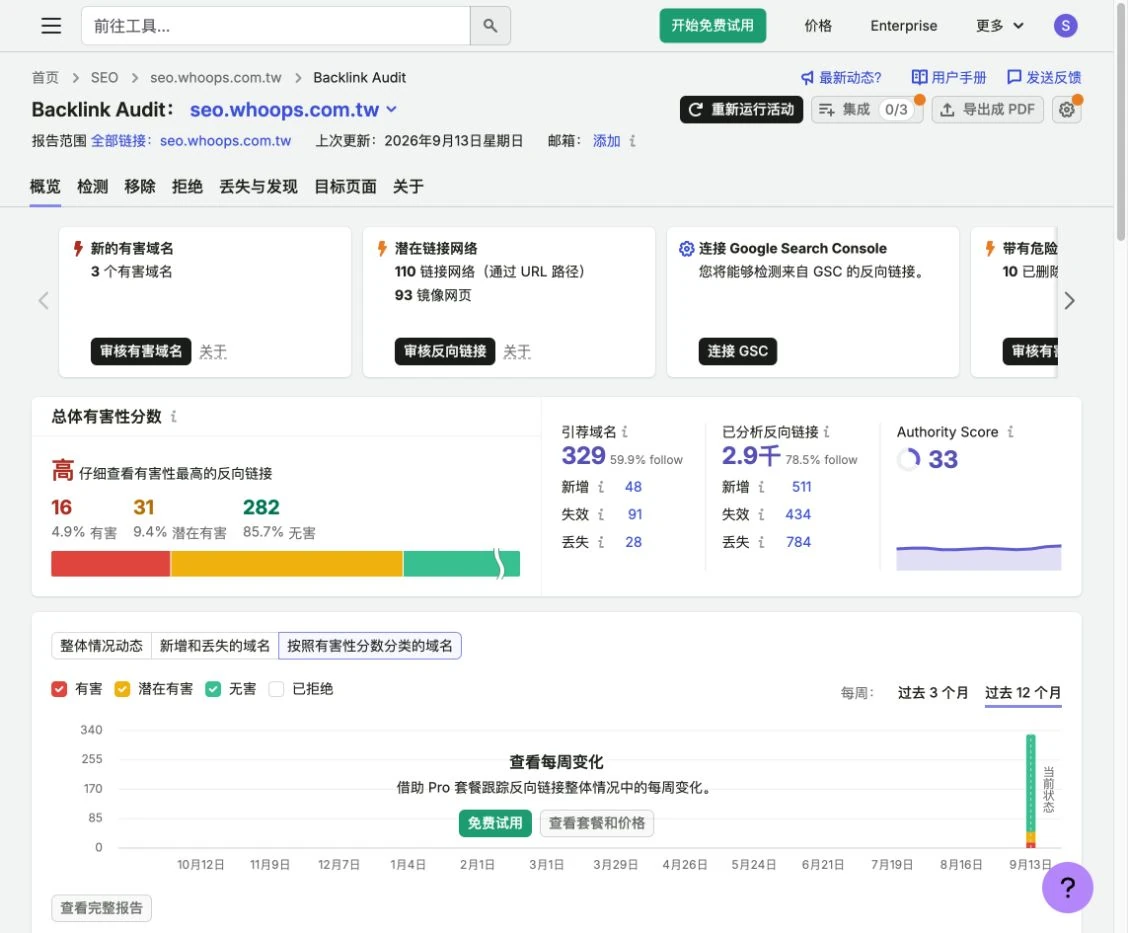Show the next card with right arrow
Image resolution: width=1128 pixels, height=933 pixels.
tap(1069, 301)
